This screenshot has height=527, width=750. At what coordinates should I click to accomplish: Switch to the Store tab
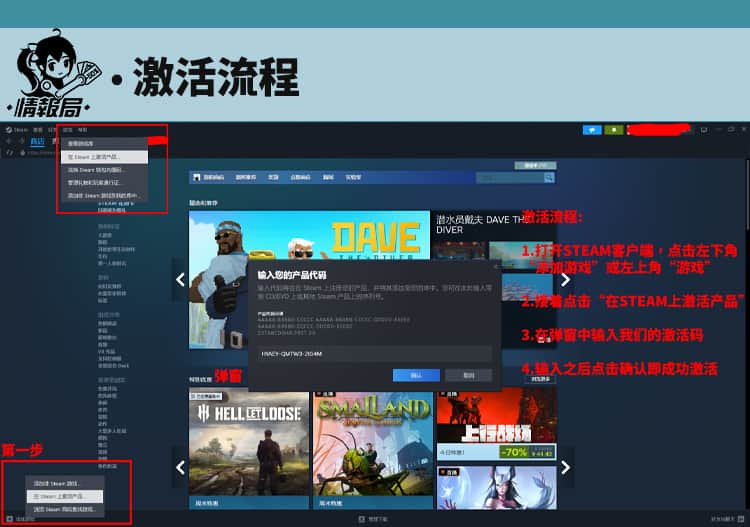pos(37,141)
